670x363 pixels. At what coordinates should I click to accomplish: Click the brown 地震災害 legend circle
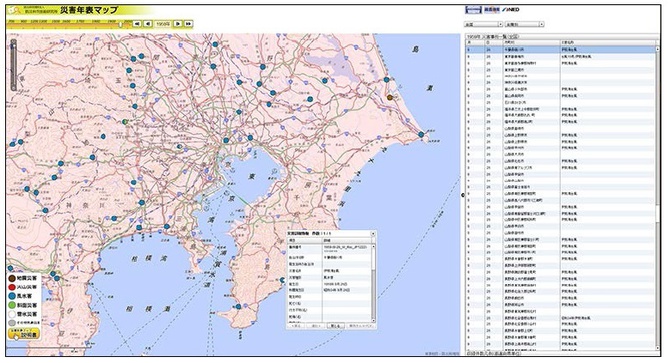[x=12, y=278]
